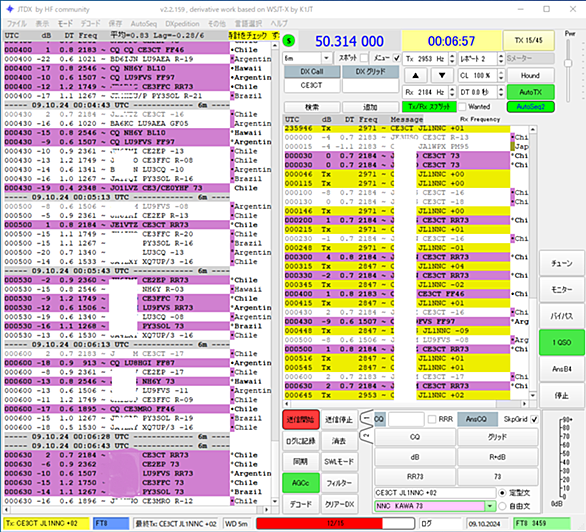Enable the Wanted checkbox

coord(462,107)
